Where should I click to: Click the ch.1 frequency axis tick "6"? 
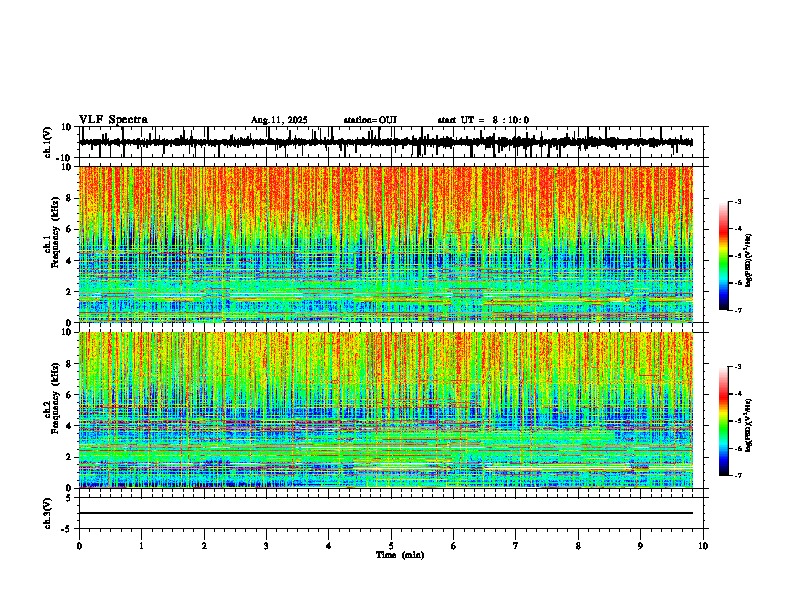[x=70, y=229]
